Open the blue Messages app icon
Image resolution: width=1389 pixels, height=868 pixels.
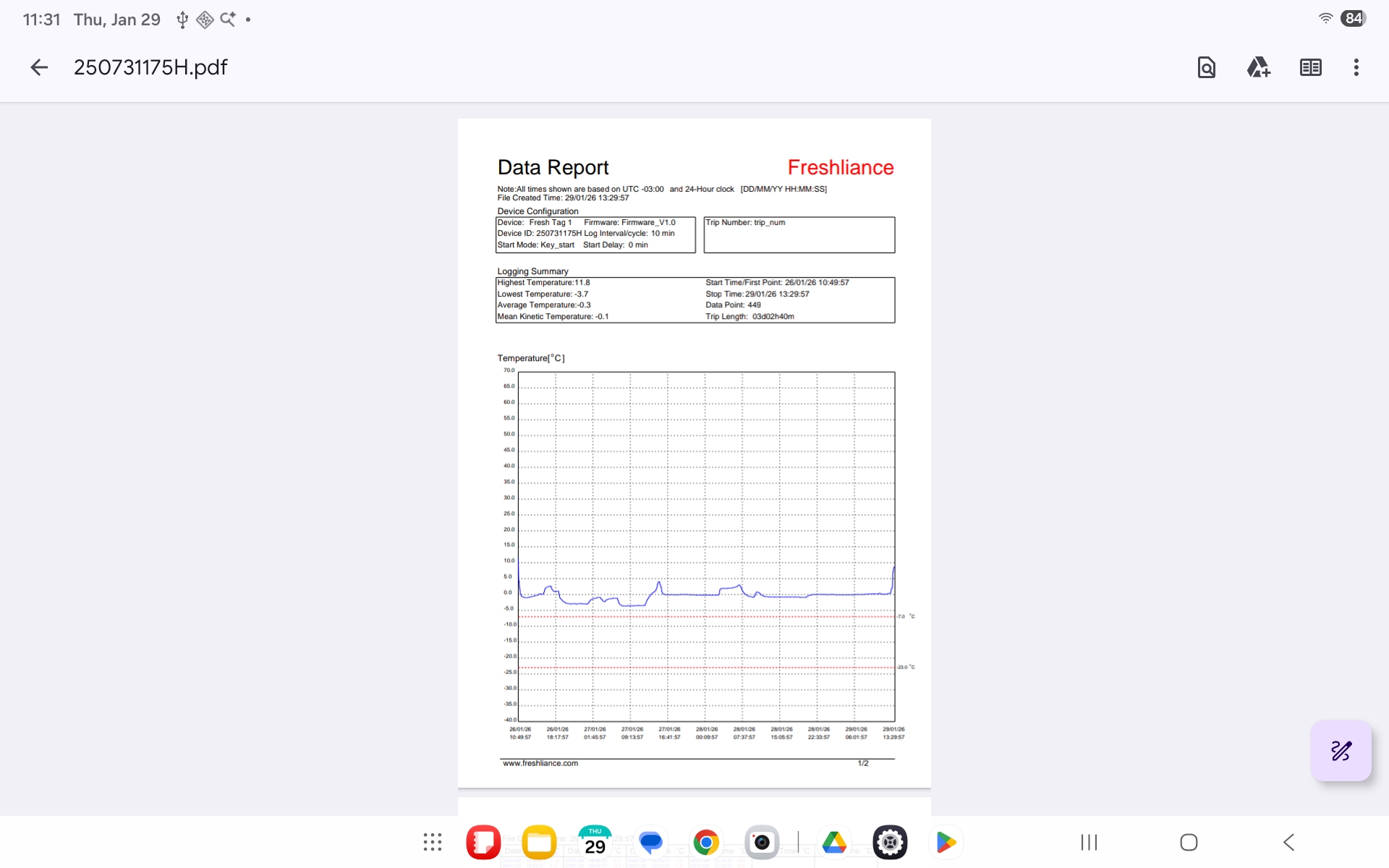[650, 842]
